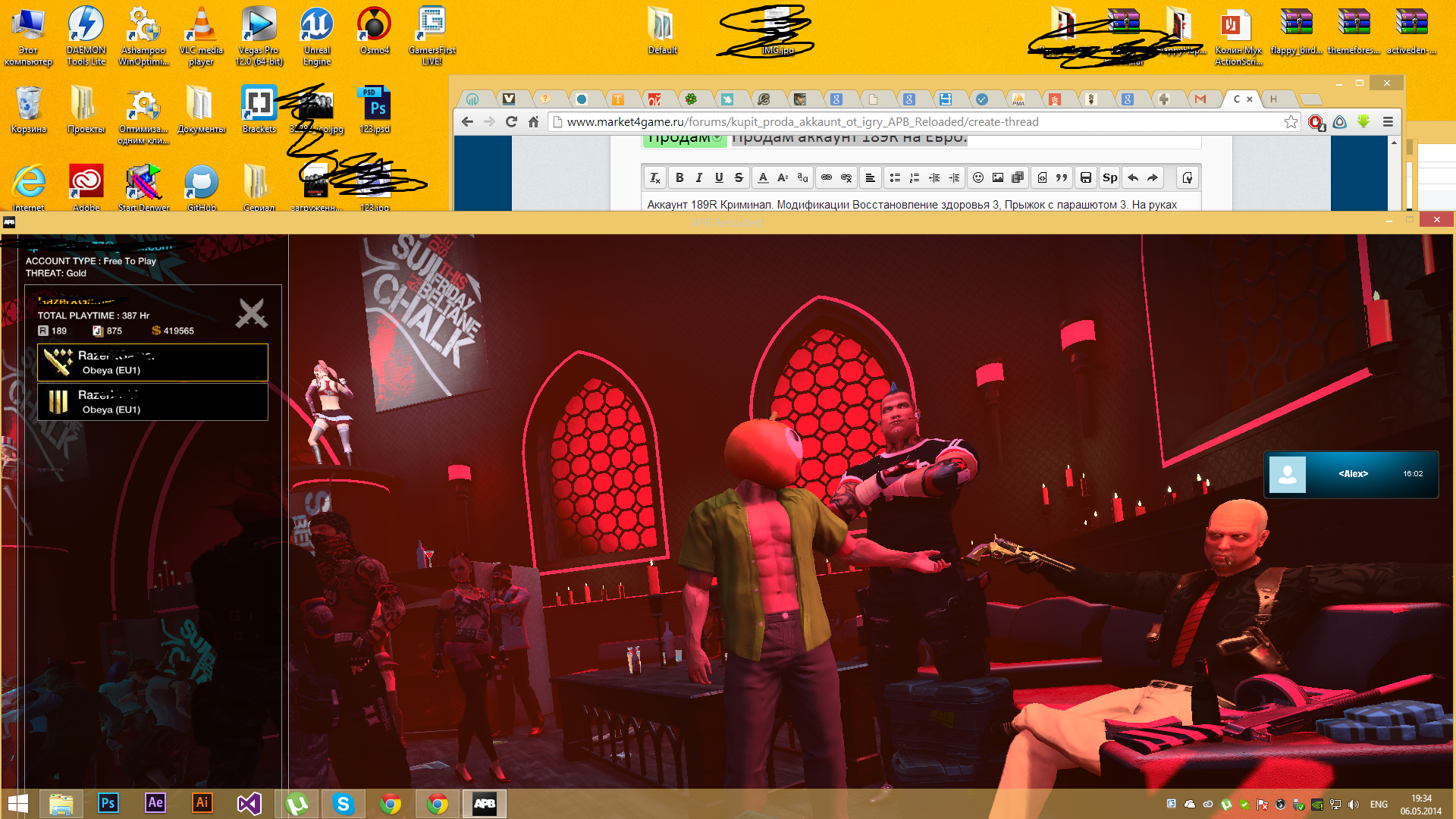Image resolution: width=1456 pixels, height=819 pixels.
Task: Insert an image using the picture icon
Action: click(x=998, y=177)
